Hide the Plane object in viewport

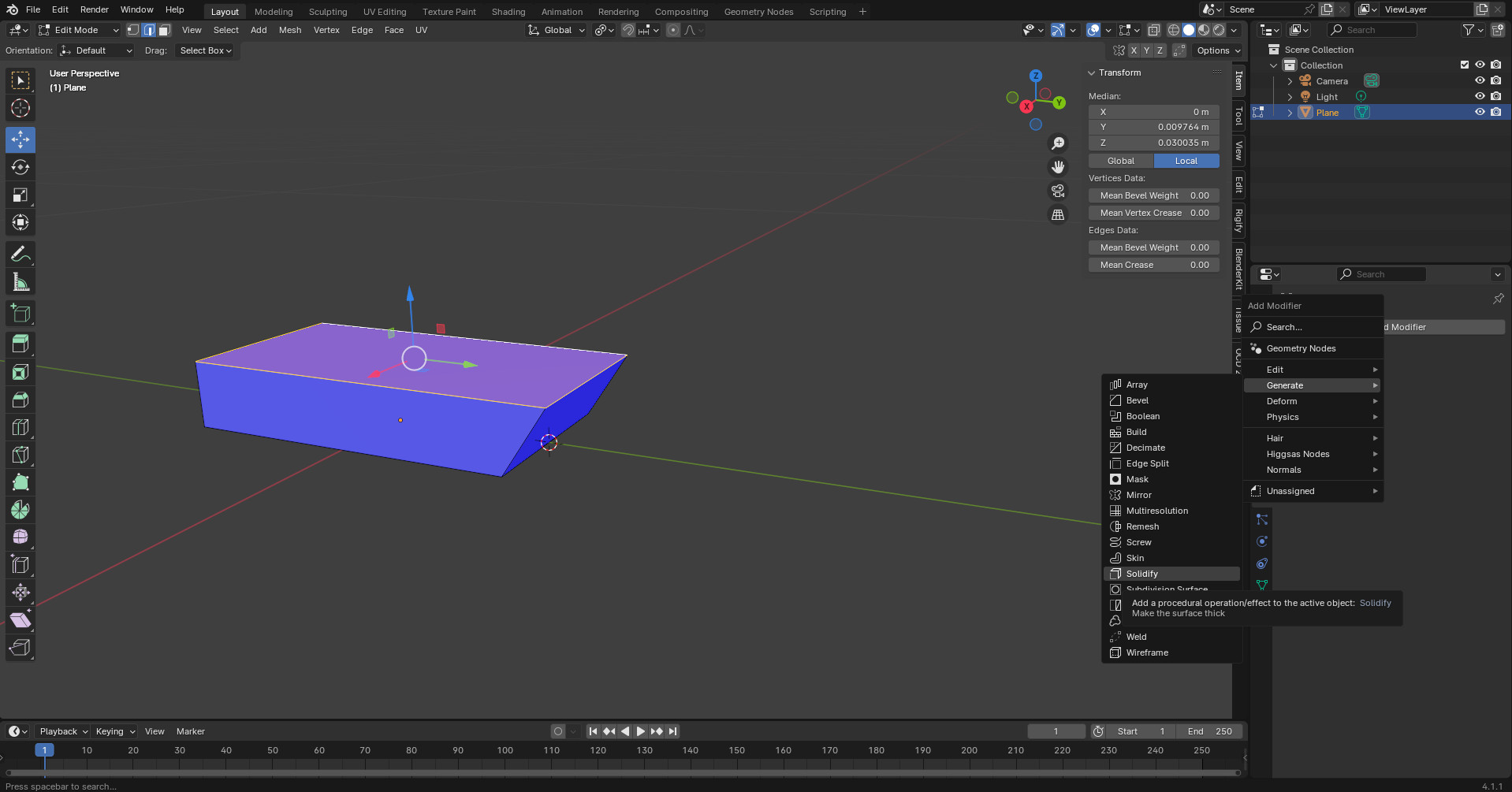[x=1480, y=112]
